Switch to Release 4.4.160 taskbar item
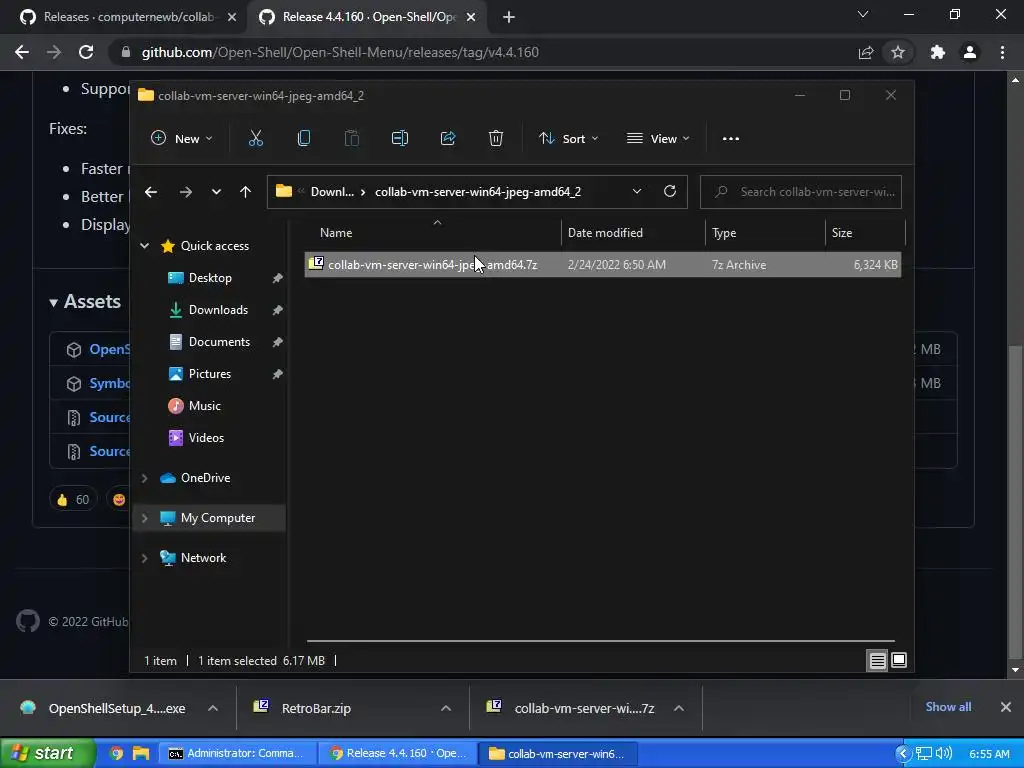The image size is (1024, 768). pos(398,753)
